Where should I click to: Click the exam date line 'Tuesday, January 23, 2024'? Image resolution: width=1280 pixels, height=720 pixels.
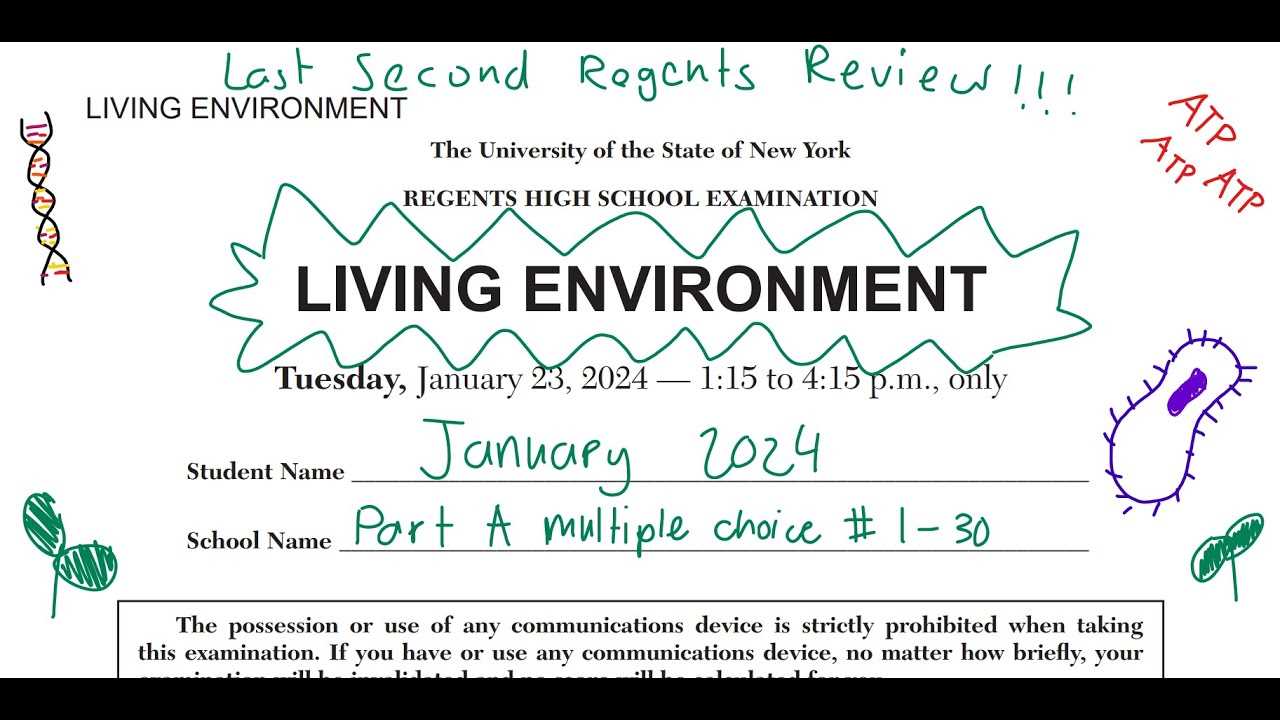click(640, 380)
